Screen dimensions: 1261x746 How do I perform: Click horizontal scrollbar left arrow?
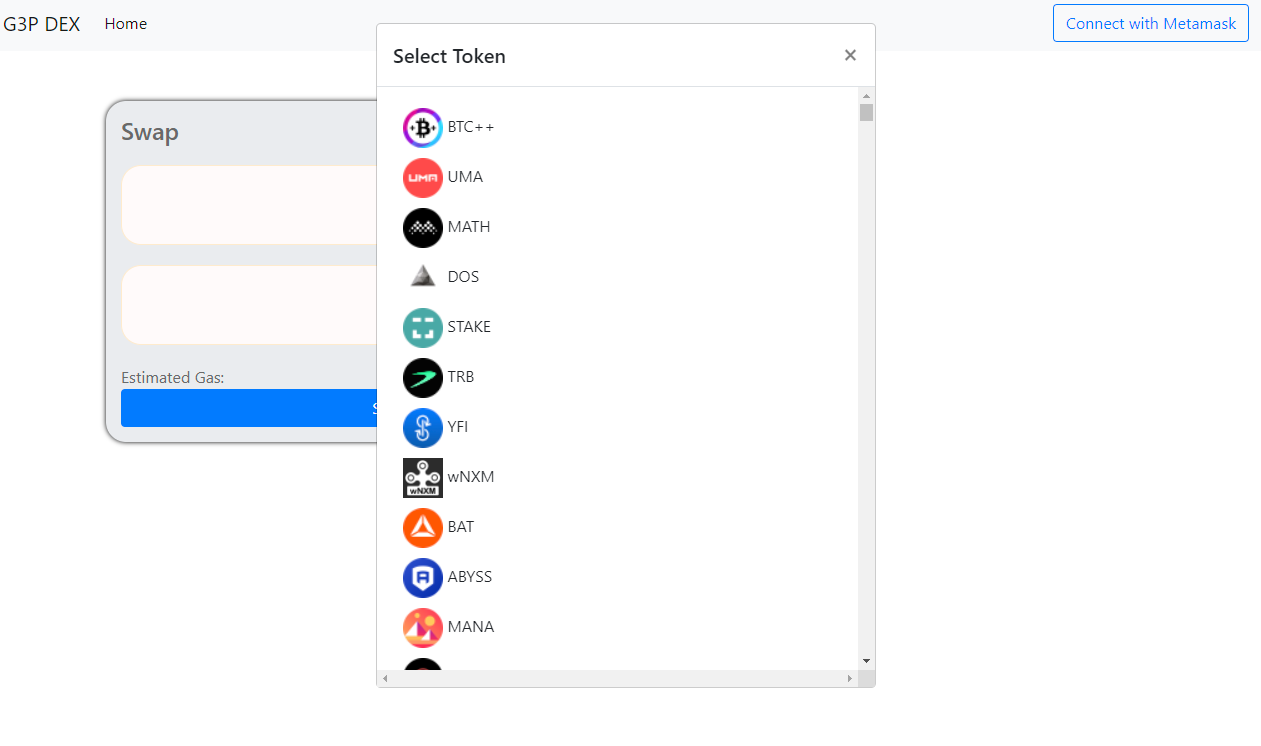click(385, 679)
